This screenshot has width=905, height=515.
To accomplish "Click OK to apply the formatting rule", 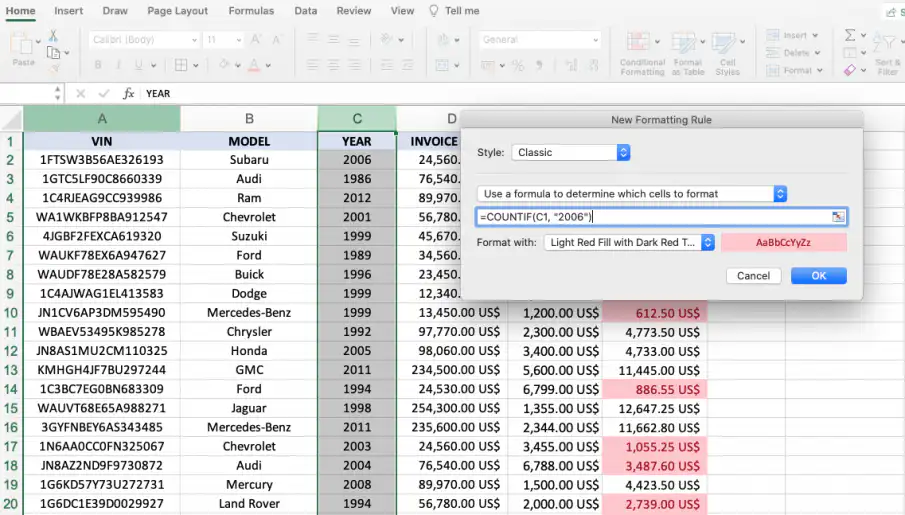I will pyautogui.click(x=818, y=276).
